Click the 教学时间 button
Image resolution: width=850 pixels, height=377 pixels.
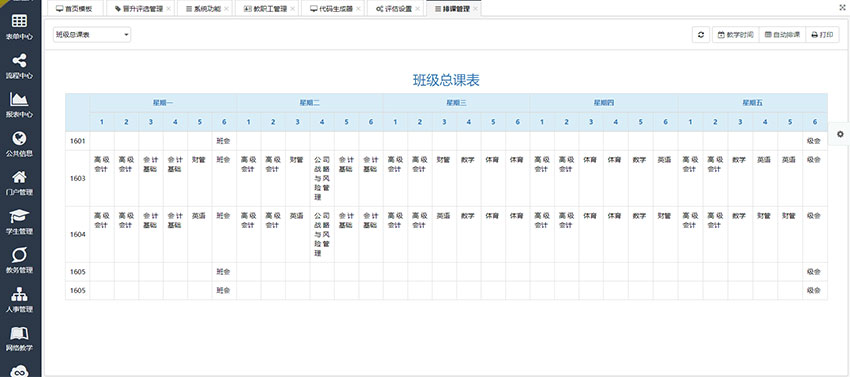click(736, 35)
